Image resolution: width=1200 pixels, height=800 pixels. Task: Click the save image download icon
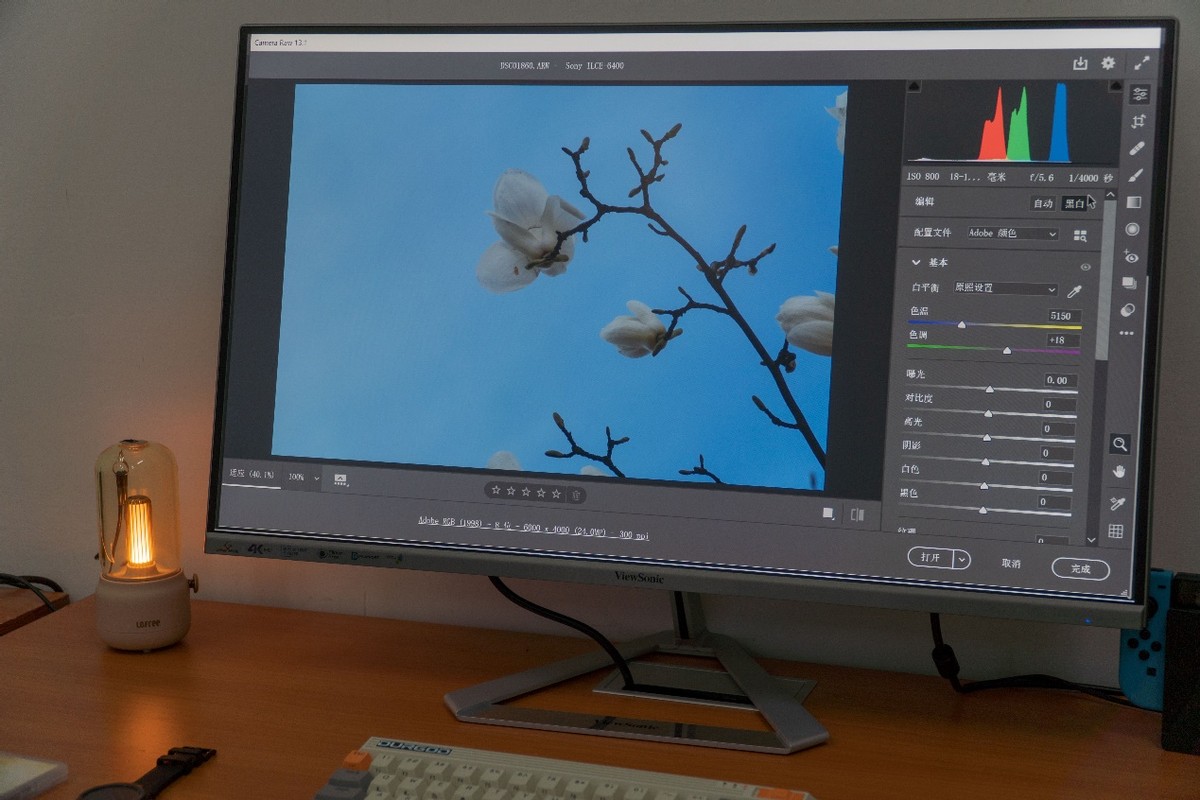[x=1080, y=63]
